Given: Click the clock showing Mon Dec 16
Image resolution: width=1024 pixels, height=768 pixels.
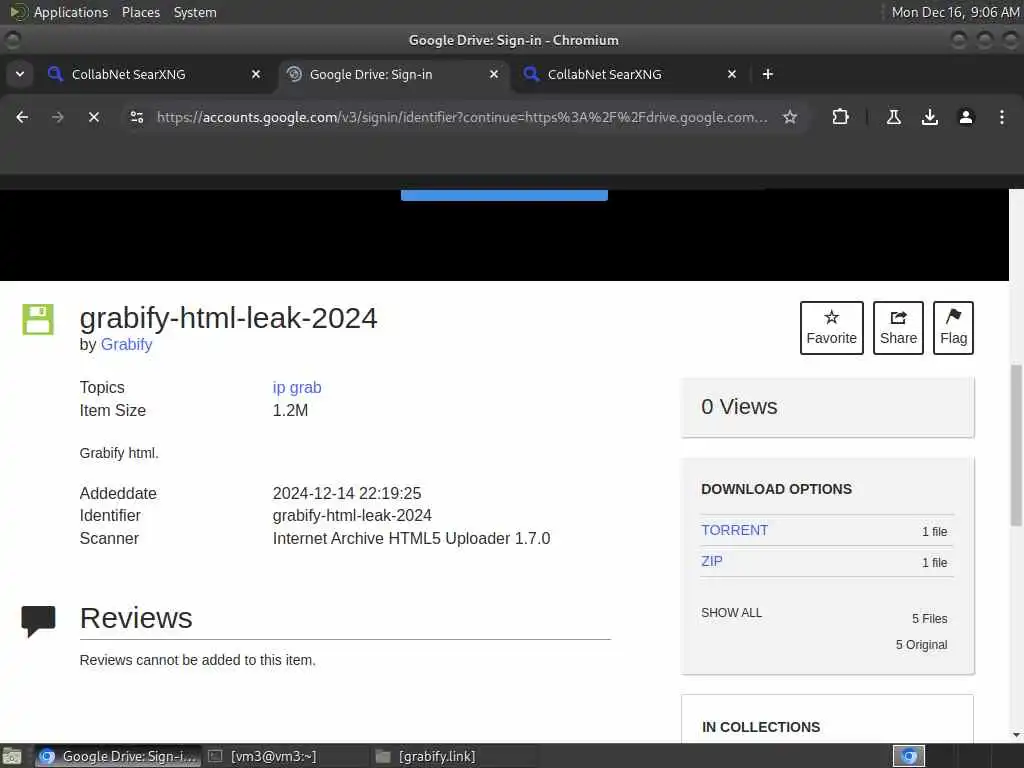Looking at the screenshot, I should pyautogui.click(x=955, y=12).
